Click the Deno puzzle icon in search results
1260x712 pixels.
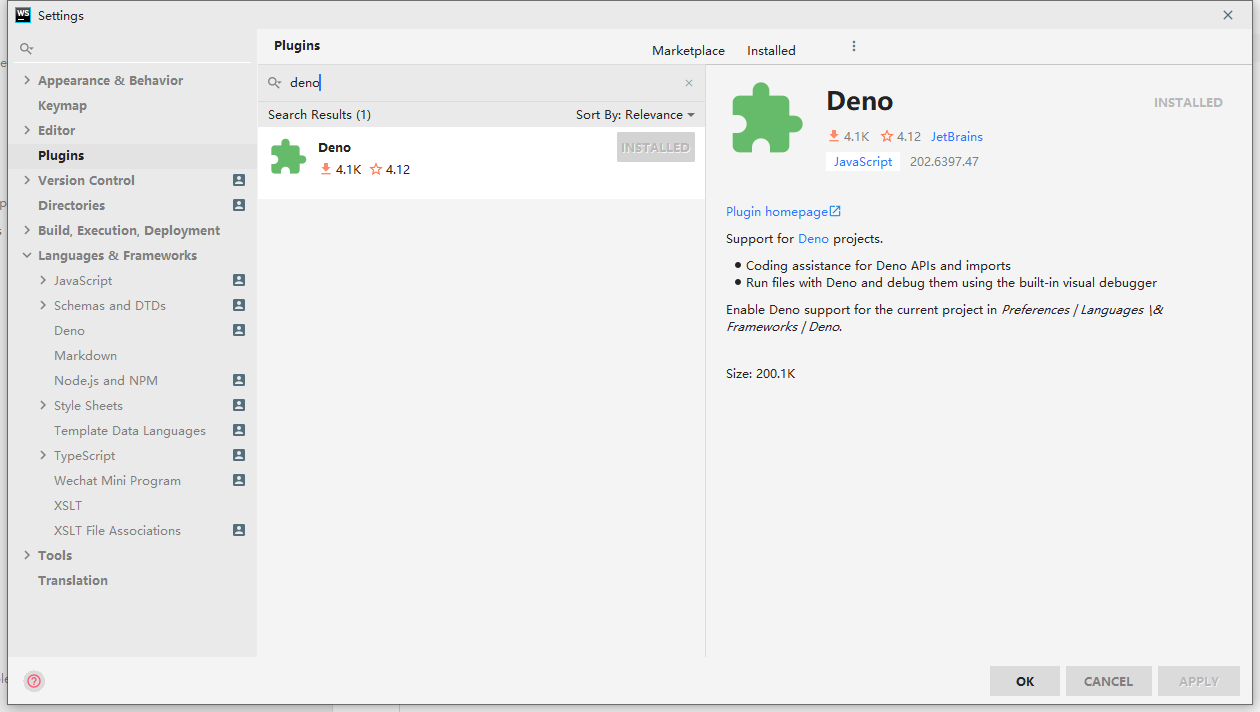click(x=288, y=156)
